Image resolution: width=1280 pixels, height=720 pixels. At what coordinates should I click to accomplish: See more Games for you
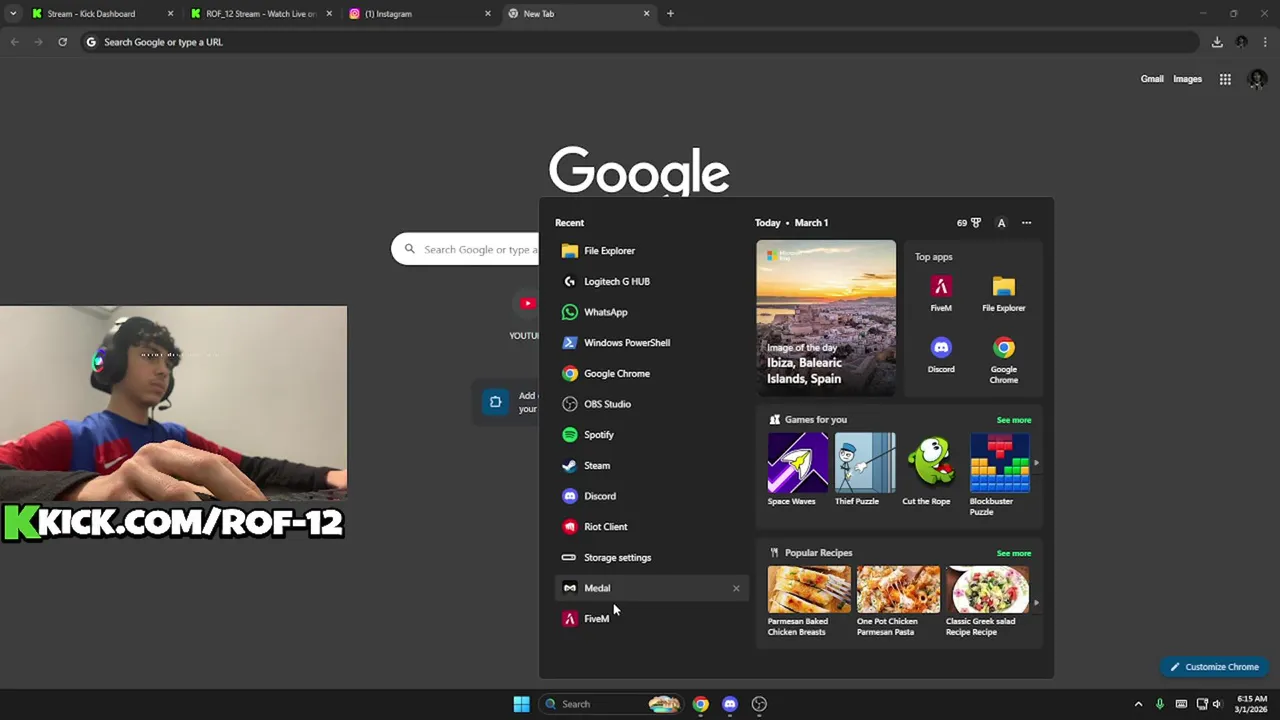tap(1013, 420)
